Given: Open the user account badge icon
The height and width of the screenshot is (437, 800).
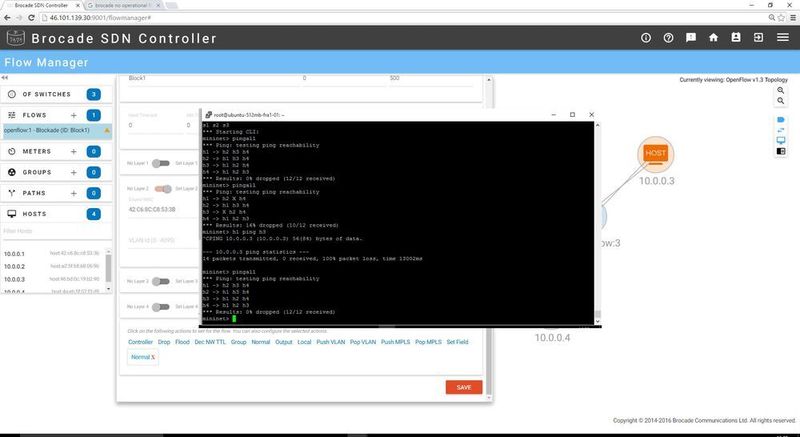Looking at the screenshot, I should coord(736,38).
